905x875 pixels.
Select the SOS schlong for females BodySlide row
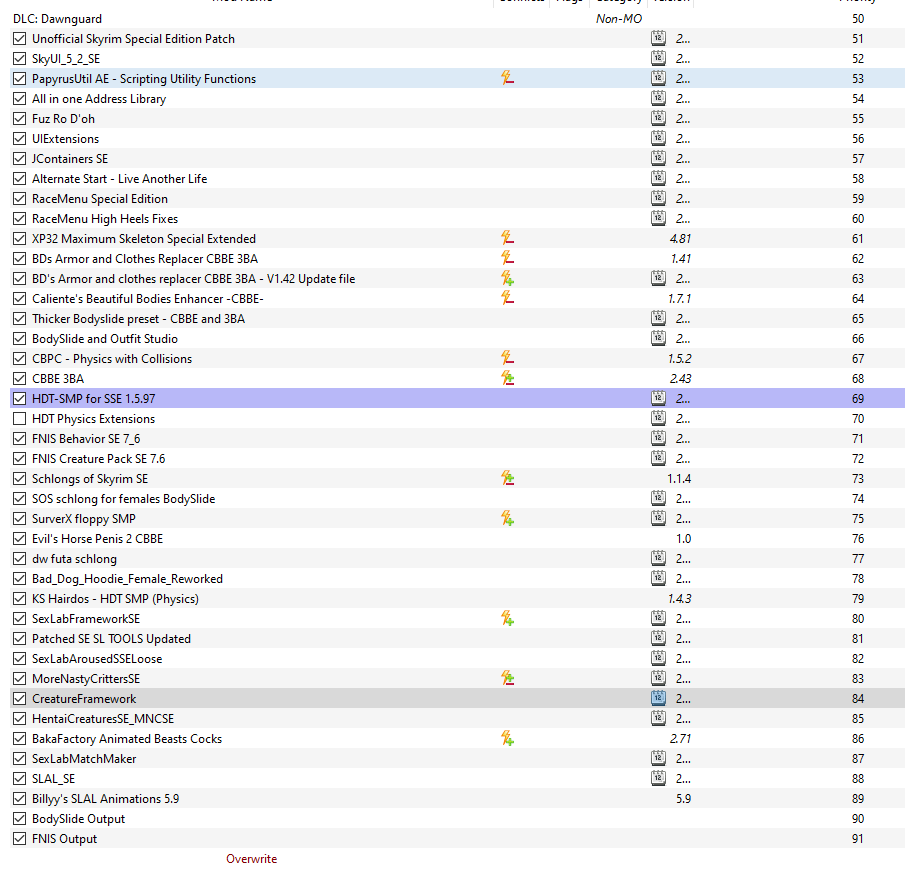click(457, 499)
